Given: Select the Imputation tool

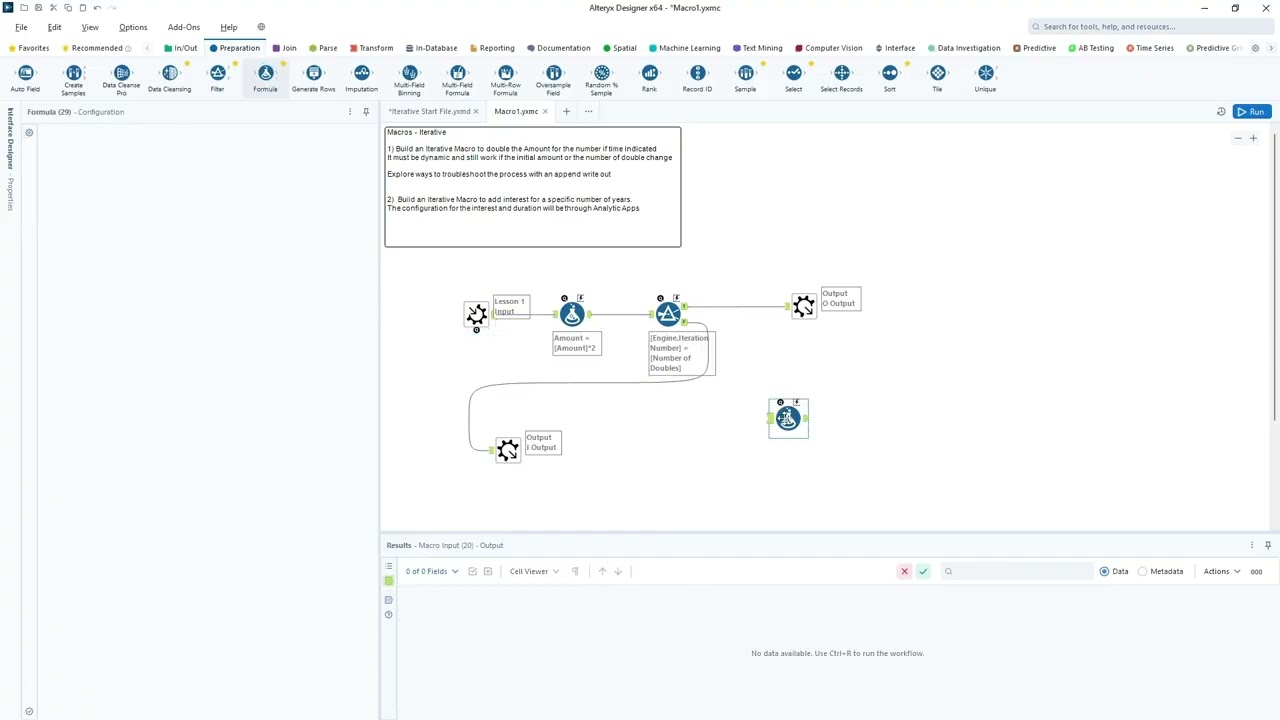Looking at the screenshot, I should [361, 79].
